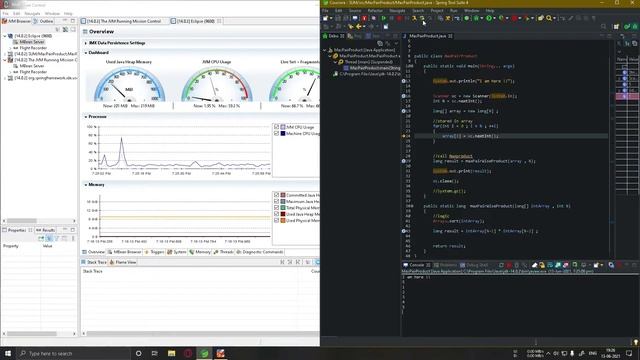
Task: Click the Machine CPU Usage color swatch
Action: (x=283, y=133)
